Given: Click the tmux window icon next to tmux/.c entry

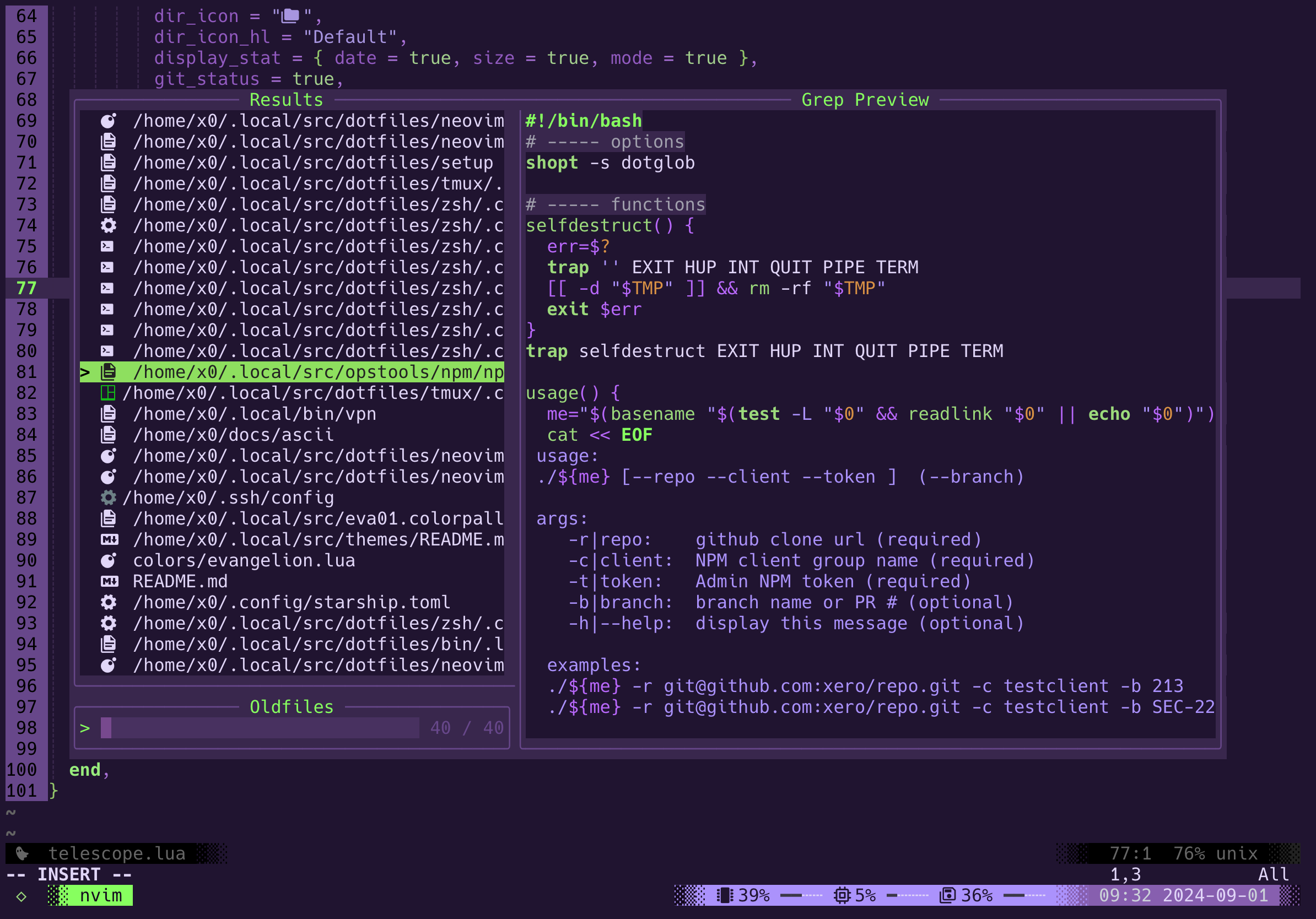Looking at the screenshot, I should click(x=108, y=393).
